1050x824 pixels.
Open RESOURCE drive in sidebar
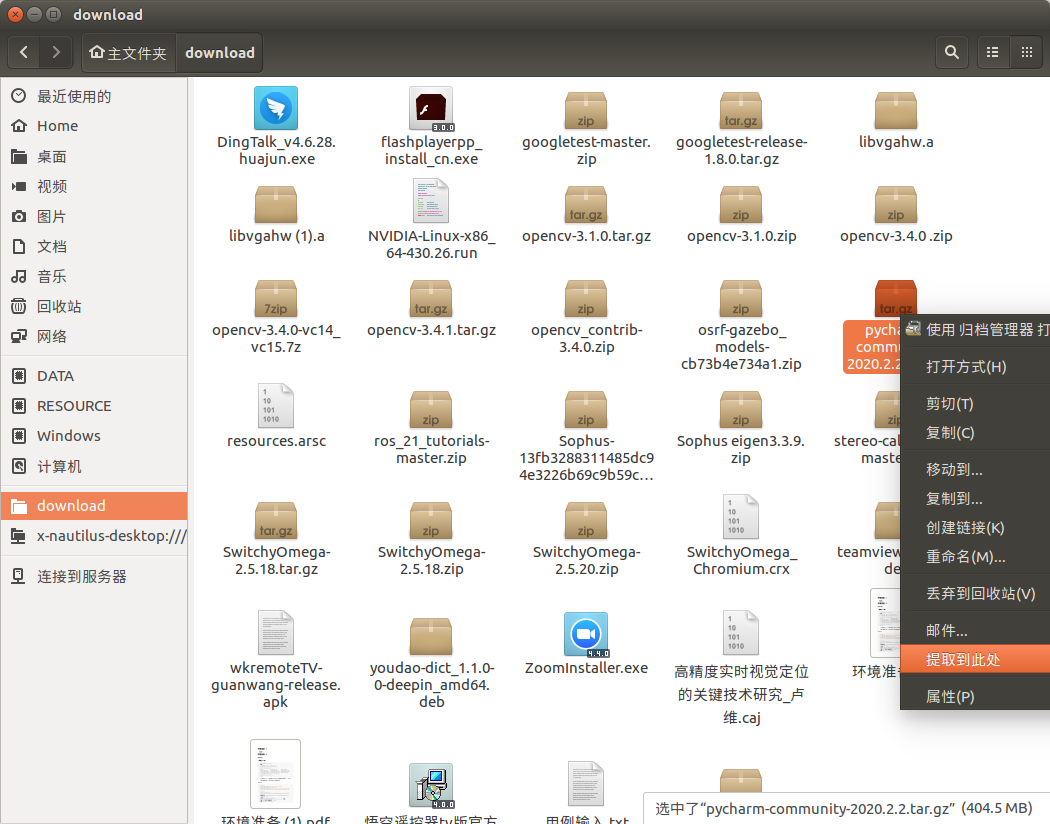[94, 406]
